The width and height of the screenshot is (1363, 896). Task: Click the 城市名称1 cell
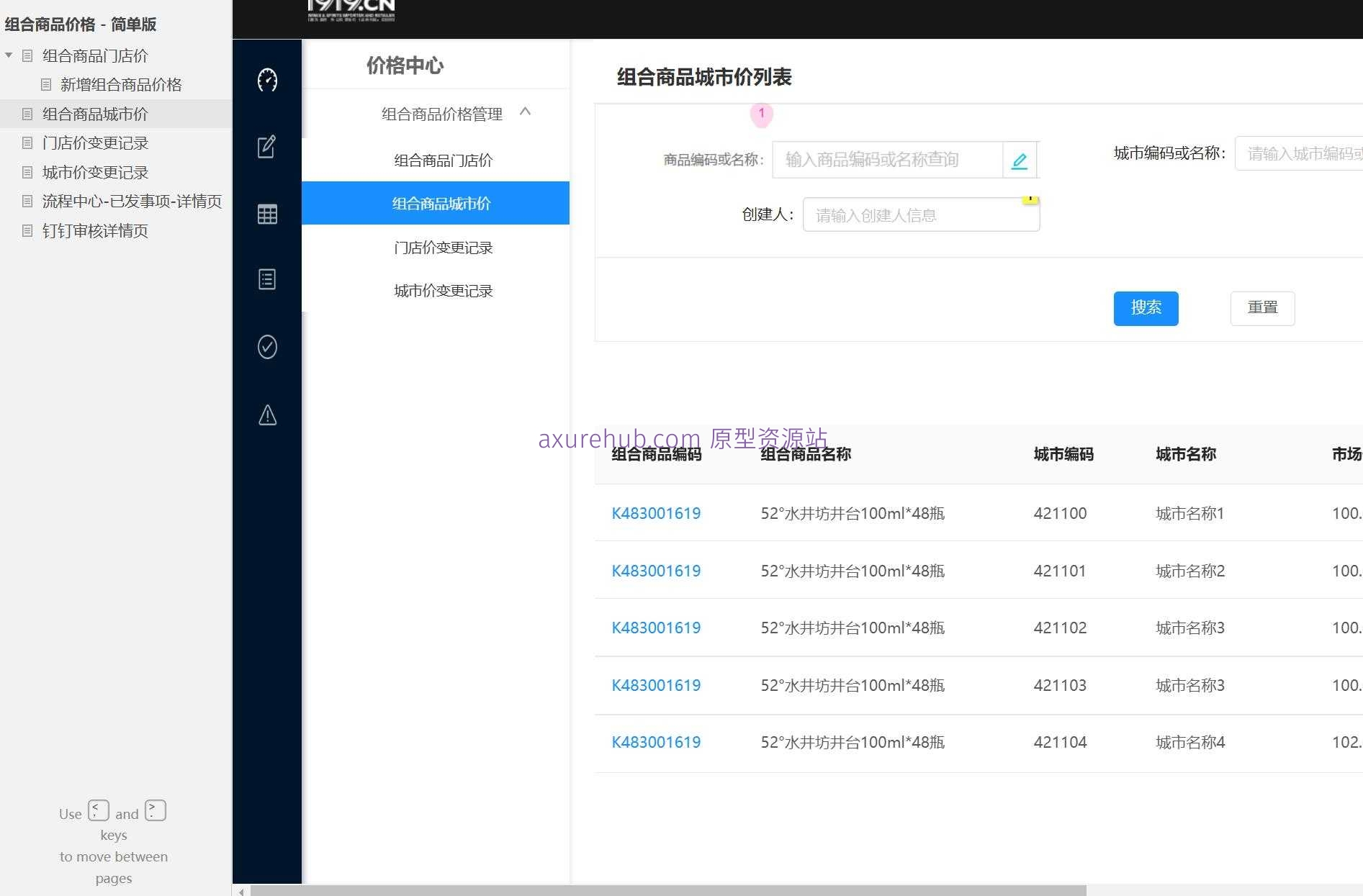pos(1189,513)
